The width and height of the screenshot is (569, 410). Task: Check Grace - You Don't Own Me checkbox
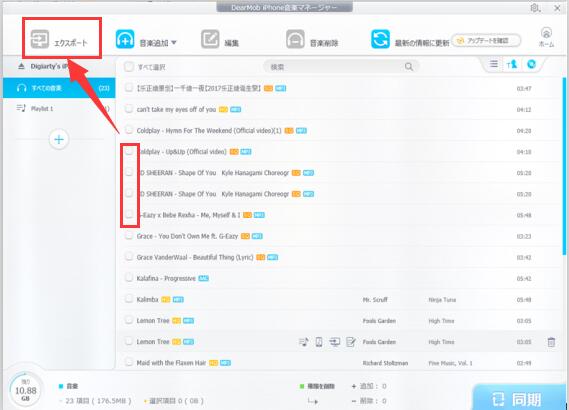pyautogui.click(x=128, y=235)
